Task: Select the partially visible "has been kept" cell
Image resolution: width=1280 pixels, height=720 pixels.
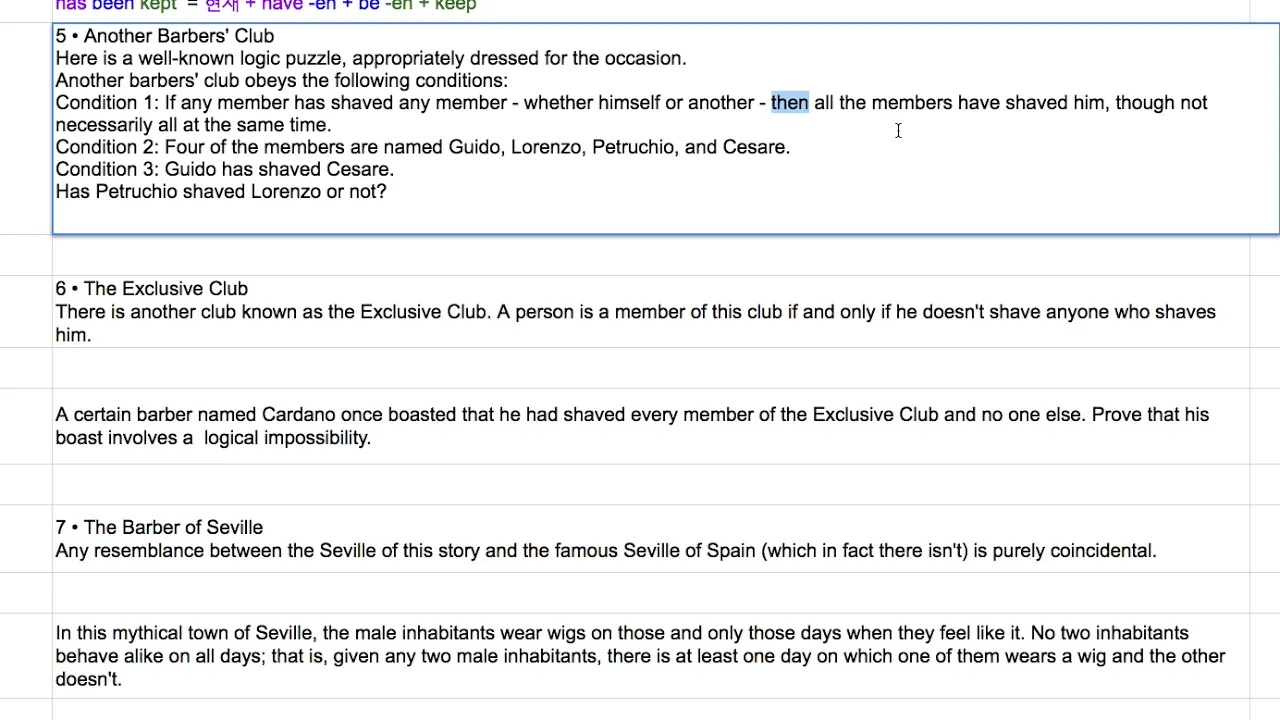Action: point(651,9)
